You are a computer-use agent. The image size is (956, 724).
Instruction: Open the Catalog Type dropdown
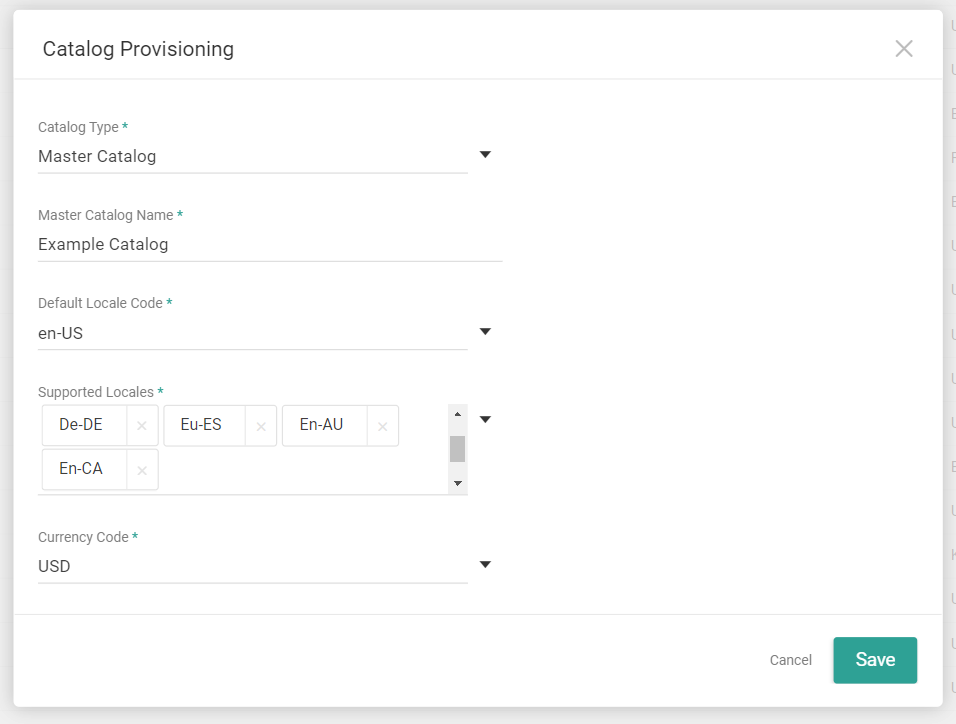[x=485, y=154]
